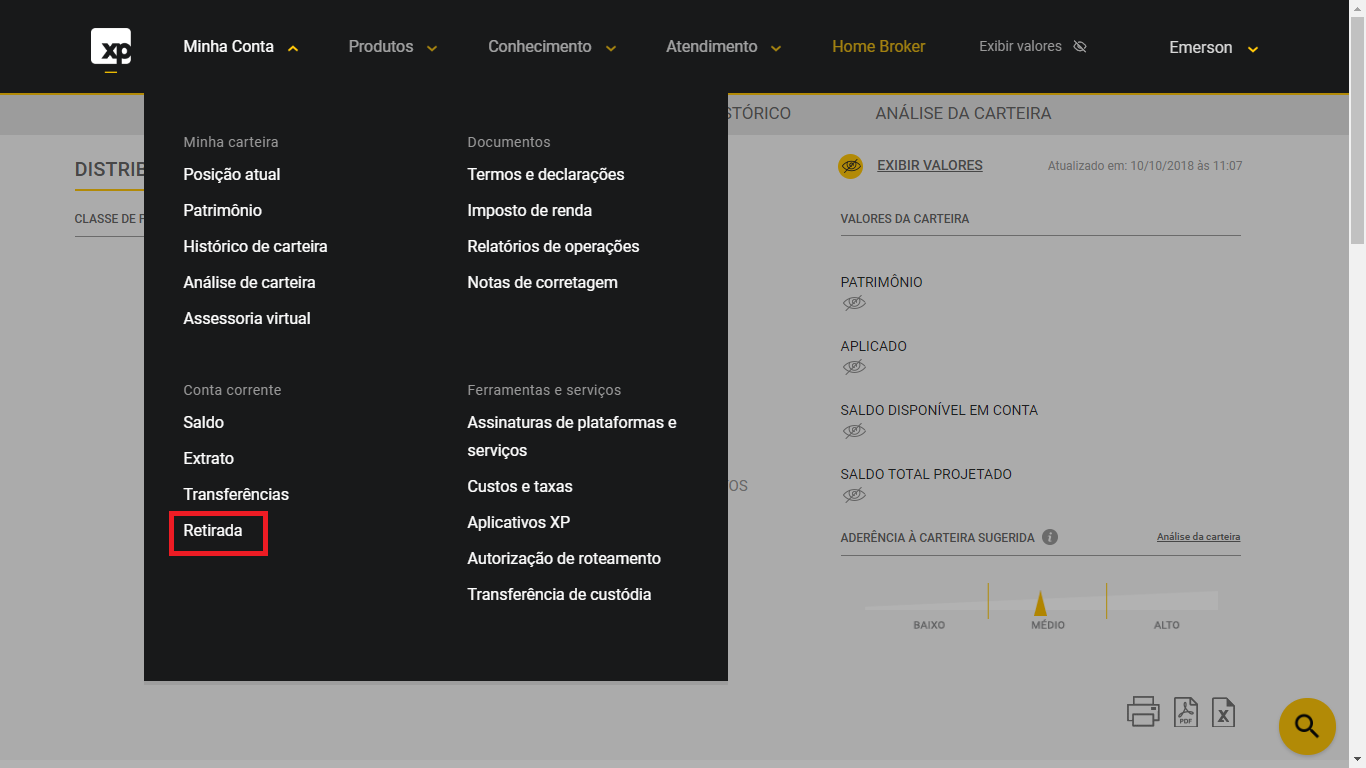Screen dimensions: 1366x768
Task: Expand the Atendimento dropdown
Action: tap(724, 47)
